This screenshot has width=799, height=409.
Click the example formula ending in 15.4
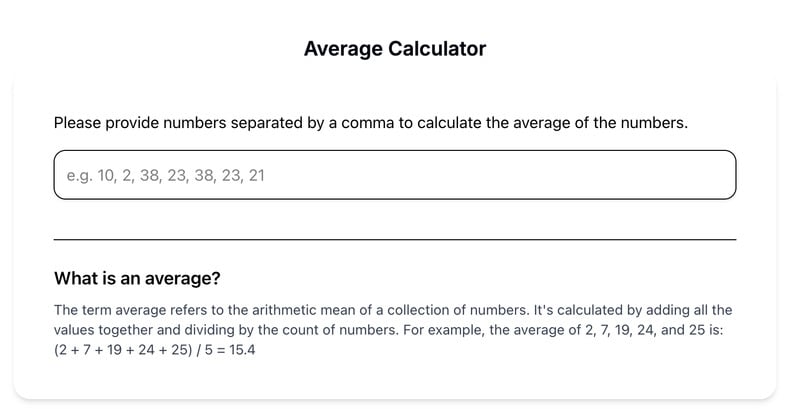[x=155, y=351]
